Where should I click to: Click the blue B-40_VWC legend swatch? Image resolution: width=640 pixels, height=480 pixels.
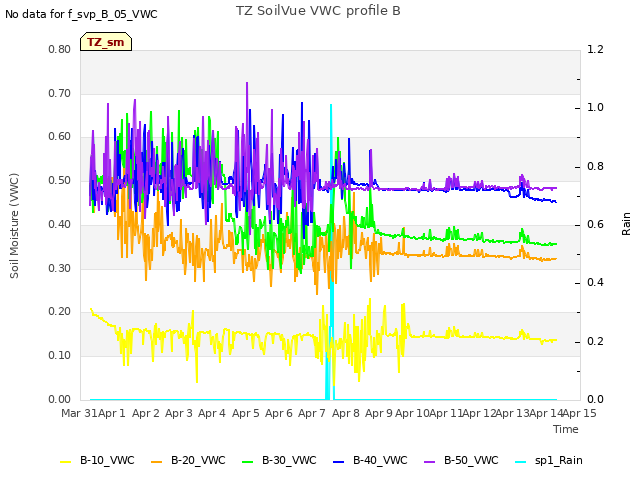(x=339, y=462)
